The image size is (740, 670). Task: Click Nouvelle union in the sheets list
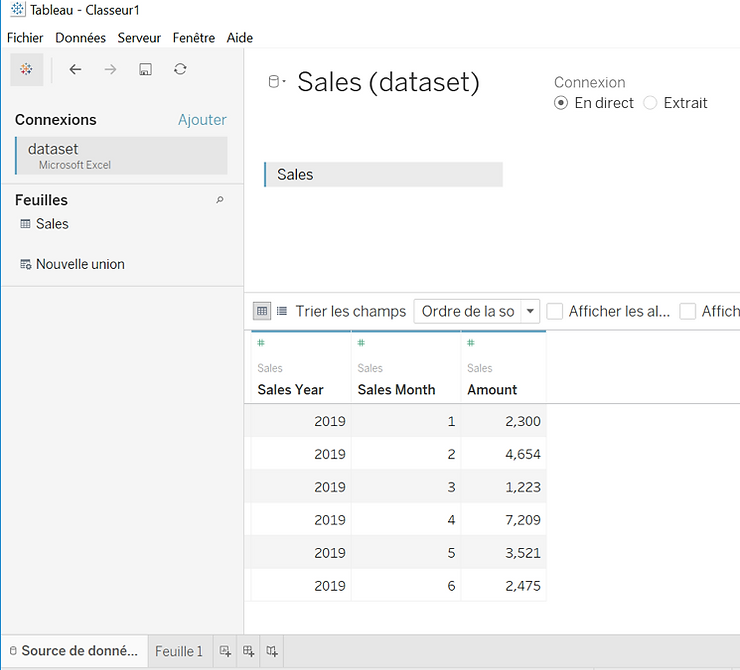point(80,264)
